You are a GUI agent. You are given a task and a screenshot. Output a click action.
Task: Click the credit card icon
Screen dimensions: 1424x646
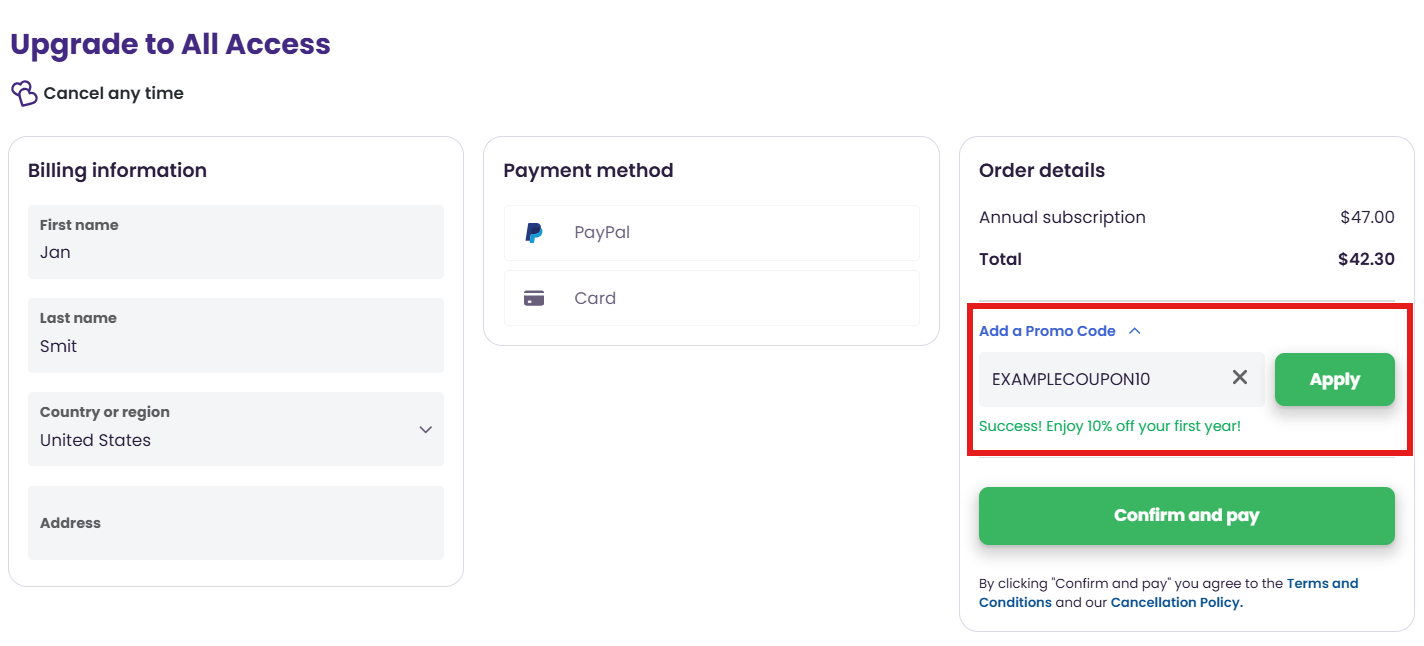(x=534, y=298)
